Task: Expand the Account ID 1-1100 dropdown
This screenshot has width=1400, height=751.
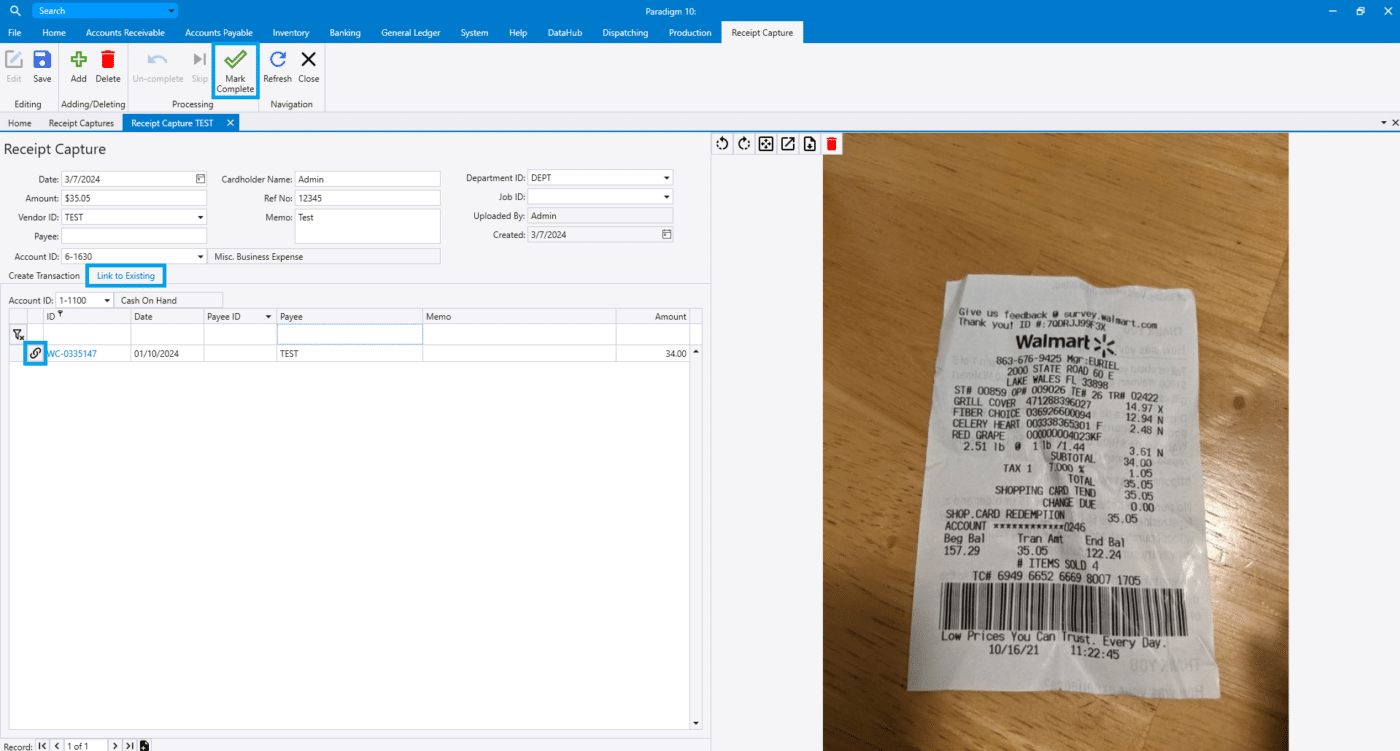Action: (x=107, y=300)
